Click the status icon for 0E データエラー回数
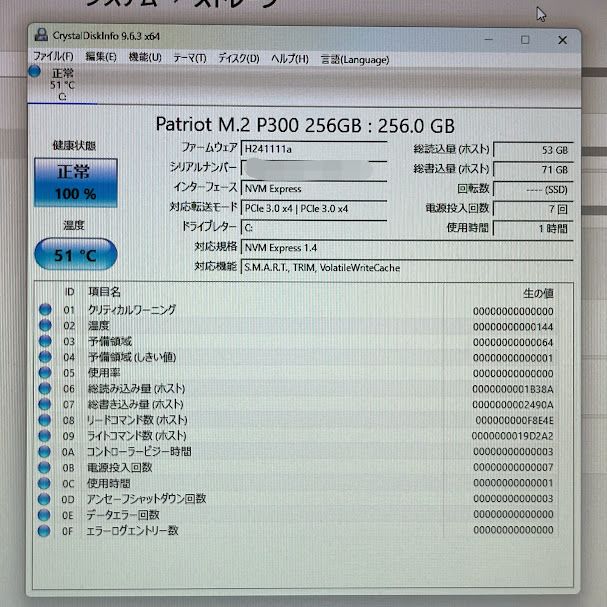This screenshot has width=607, height=607. pos(45,514)
